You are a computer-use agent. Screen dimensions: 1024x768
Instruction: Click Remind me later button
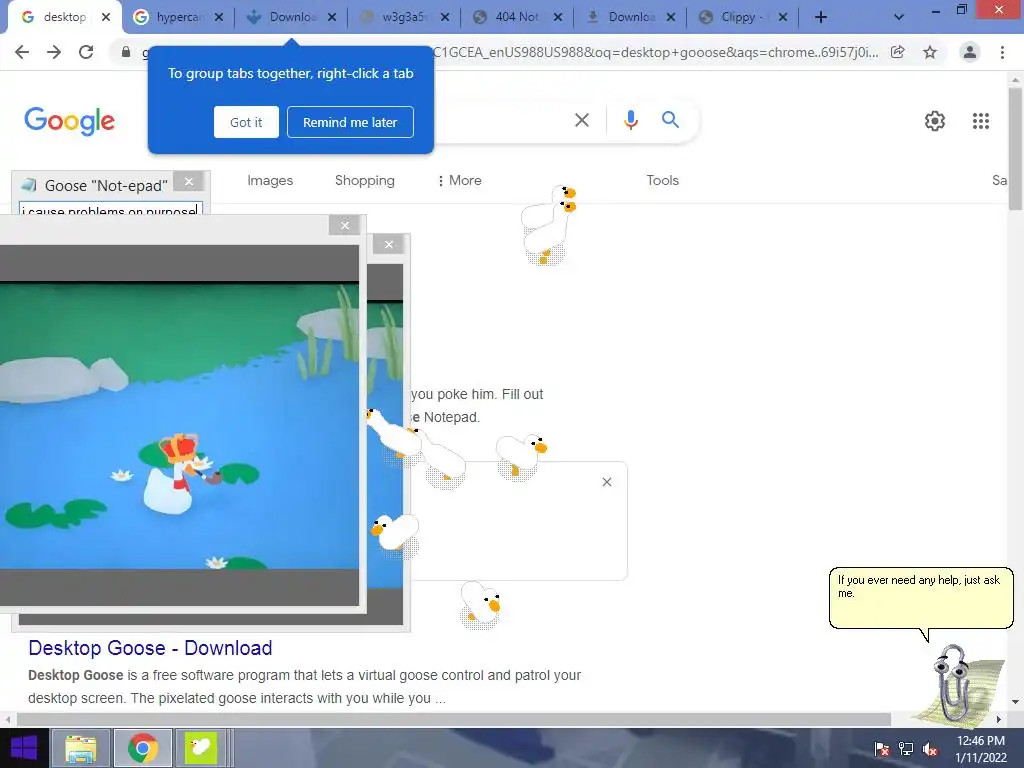[350, 122]
